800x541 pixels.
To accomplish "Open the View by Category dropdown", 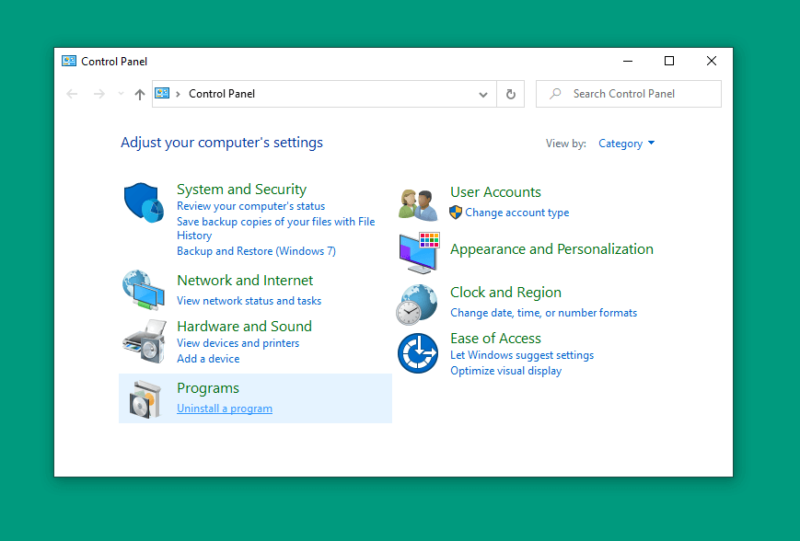I will pos(627,143).
